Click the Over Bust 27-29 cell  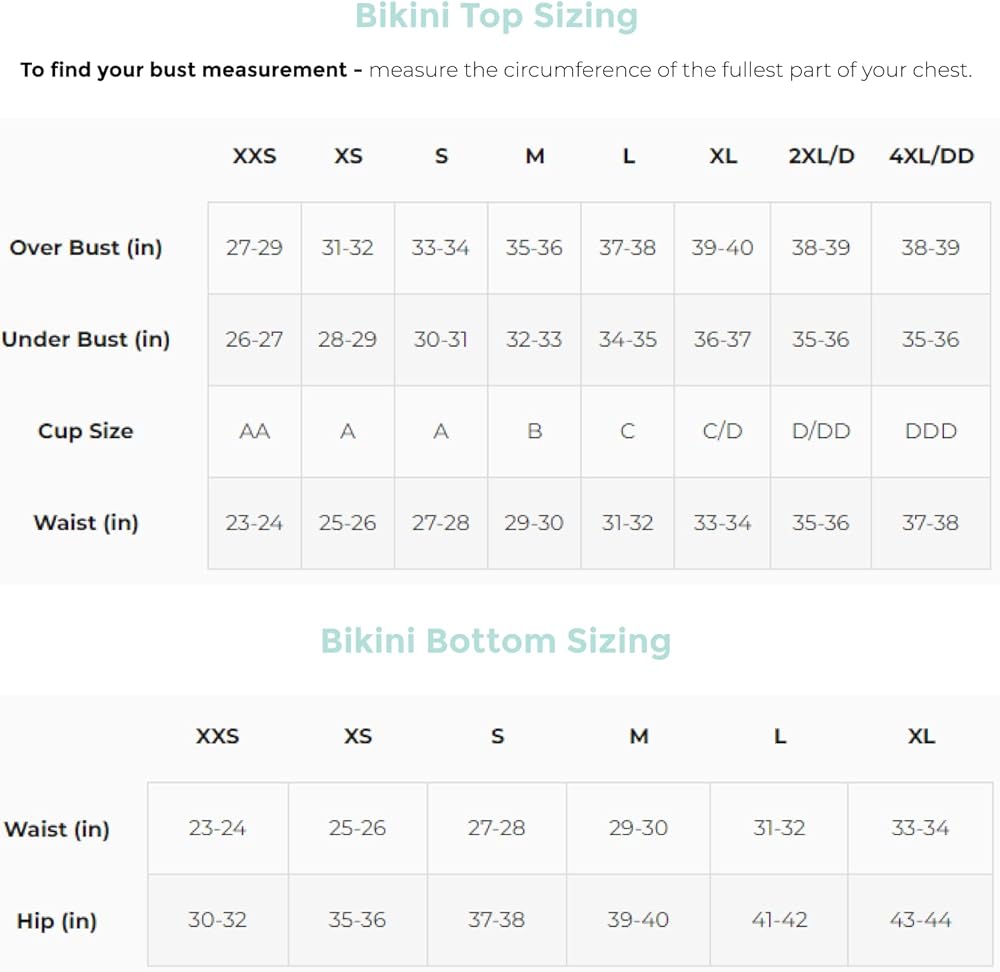point(254,248)
